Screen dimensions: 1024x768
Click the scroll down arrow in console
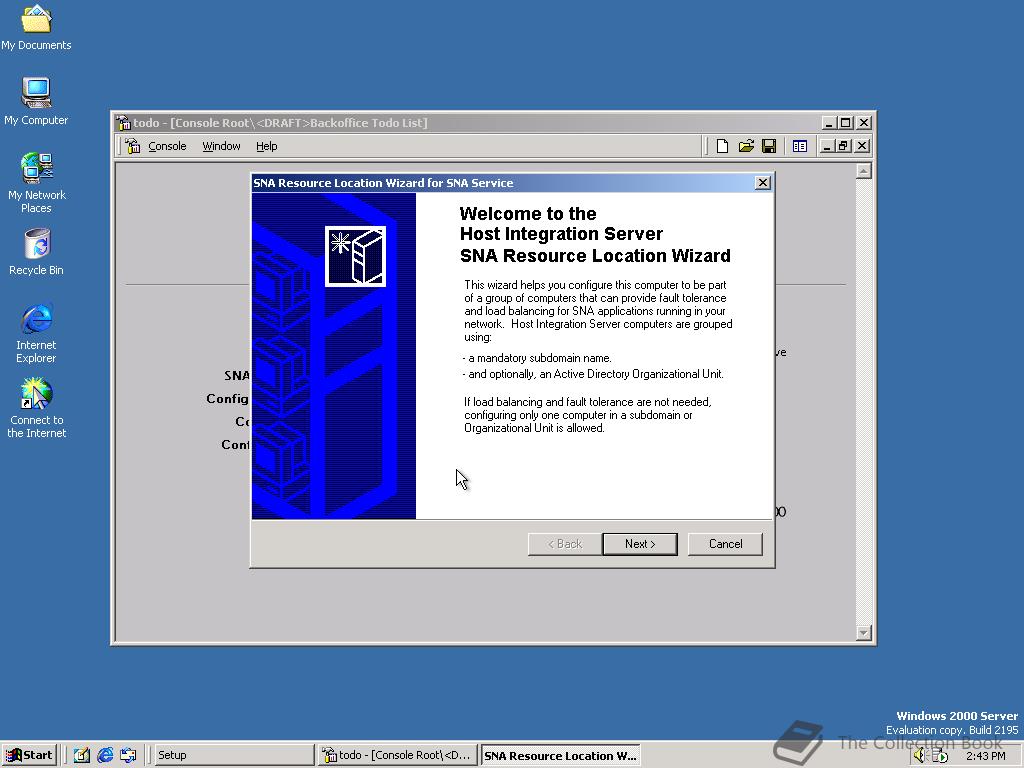point(863,632)
